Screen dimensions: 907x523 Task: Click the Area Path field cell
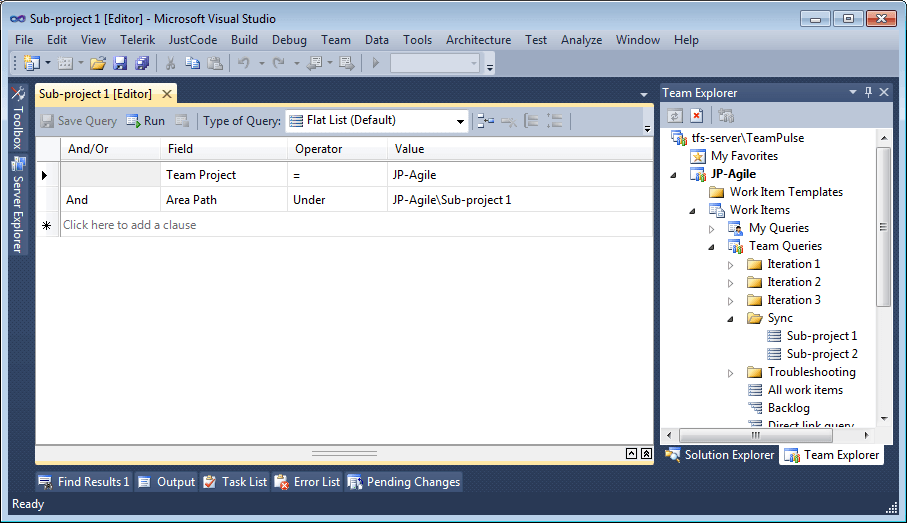pos(224,200)
